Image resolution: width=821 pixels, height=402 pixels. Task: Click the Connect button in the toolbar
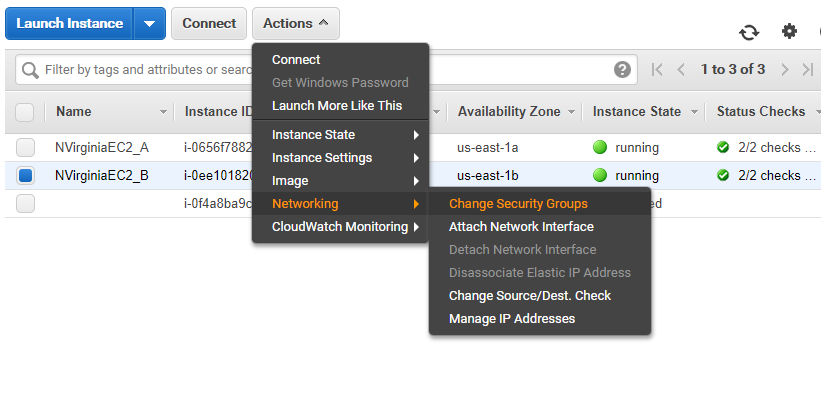pos(209,23)
